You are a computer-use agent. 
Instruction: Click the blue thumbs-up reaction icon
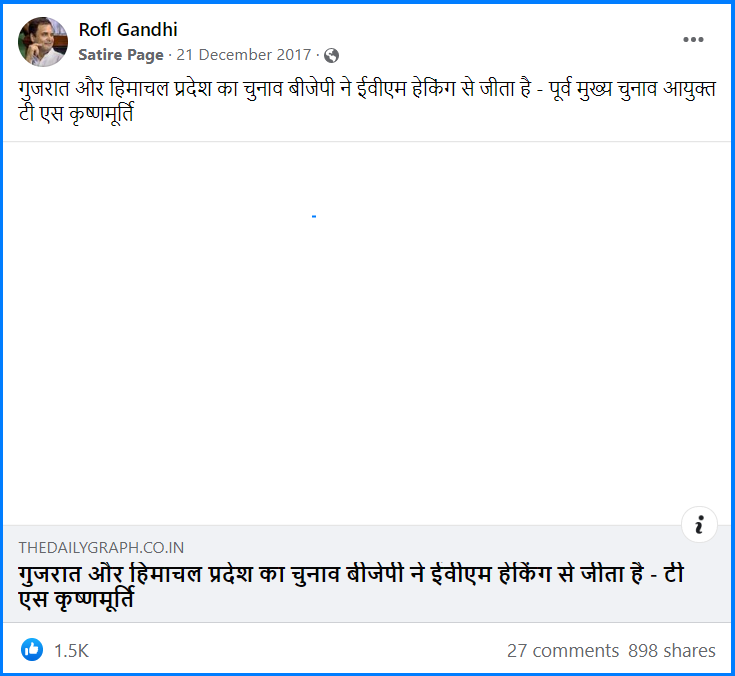(x=32, y=649)
